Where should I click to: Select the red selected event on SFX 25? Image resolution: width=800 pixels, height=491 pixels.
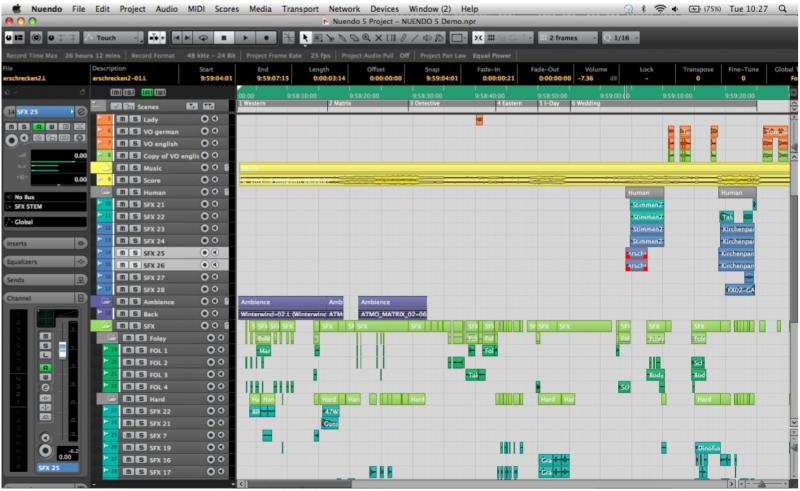636,253
